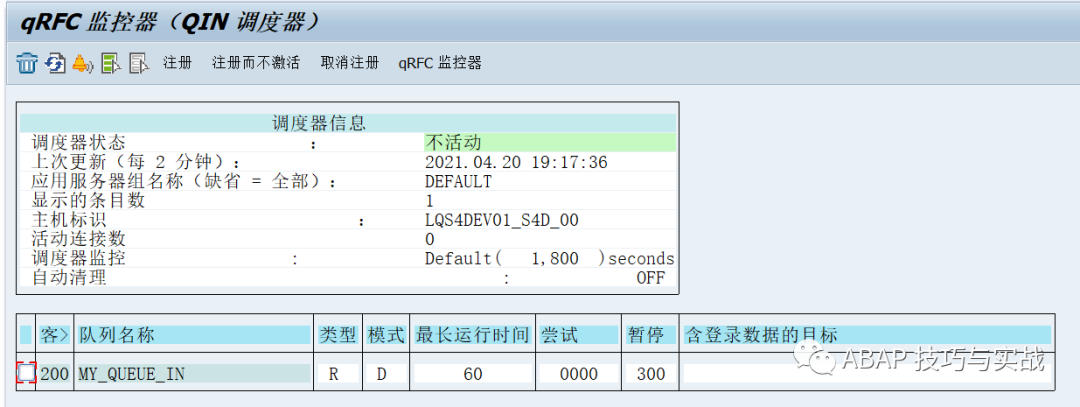This screenshot has height=407, width=1080.
Task: Click the refresh icon in toolbar
Action: (55, 63)
